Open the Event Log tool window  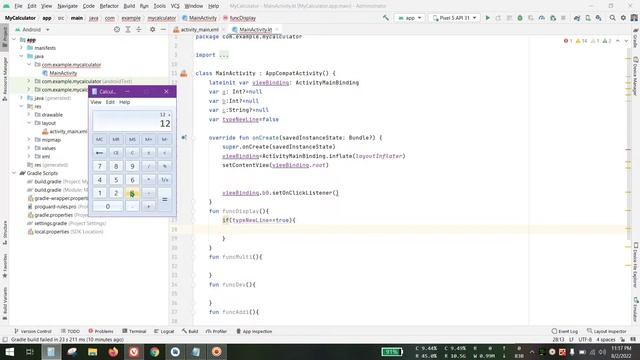coord(565,331)
